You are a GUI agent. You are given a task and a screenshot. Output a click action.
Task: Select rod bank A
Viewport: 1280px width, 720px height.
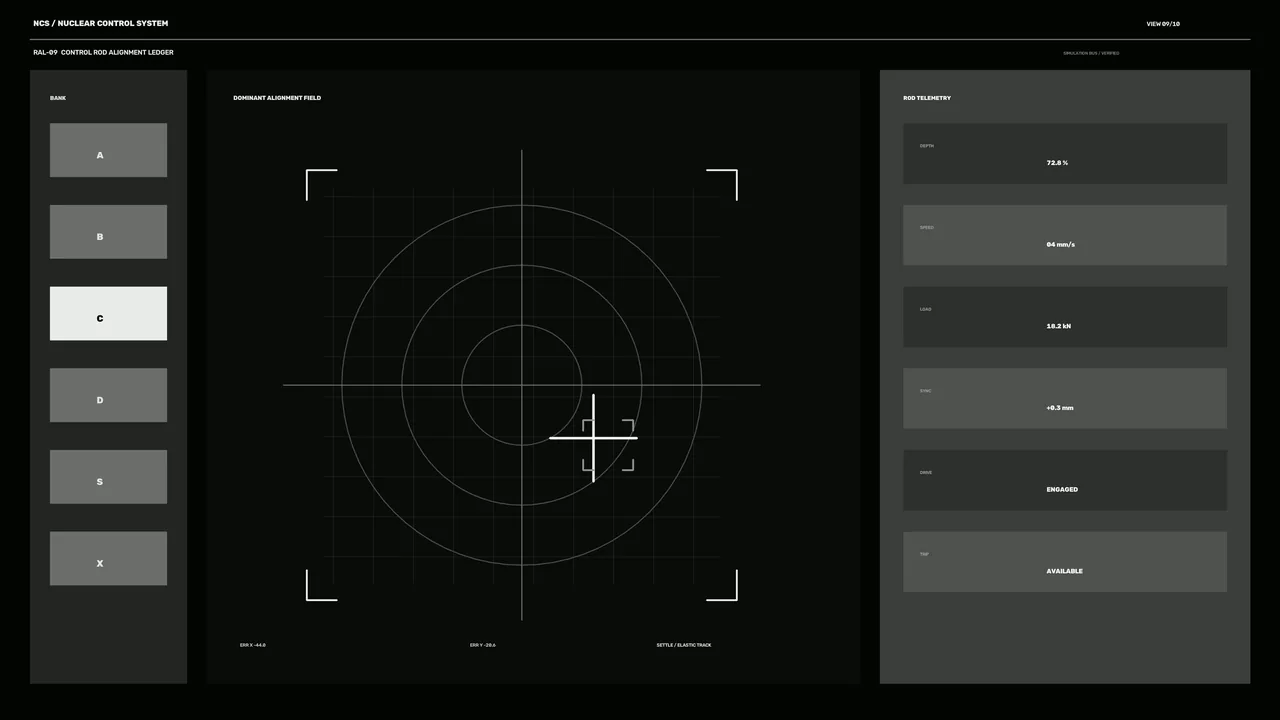108,150
